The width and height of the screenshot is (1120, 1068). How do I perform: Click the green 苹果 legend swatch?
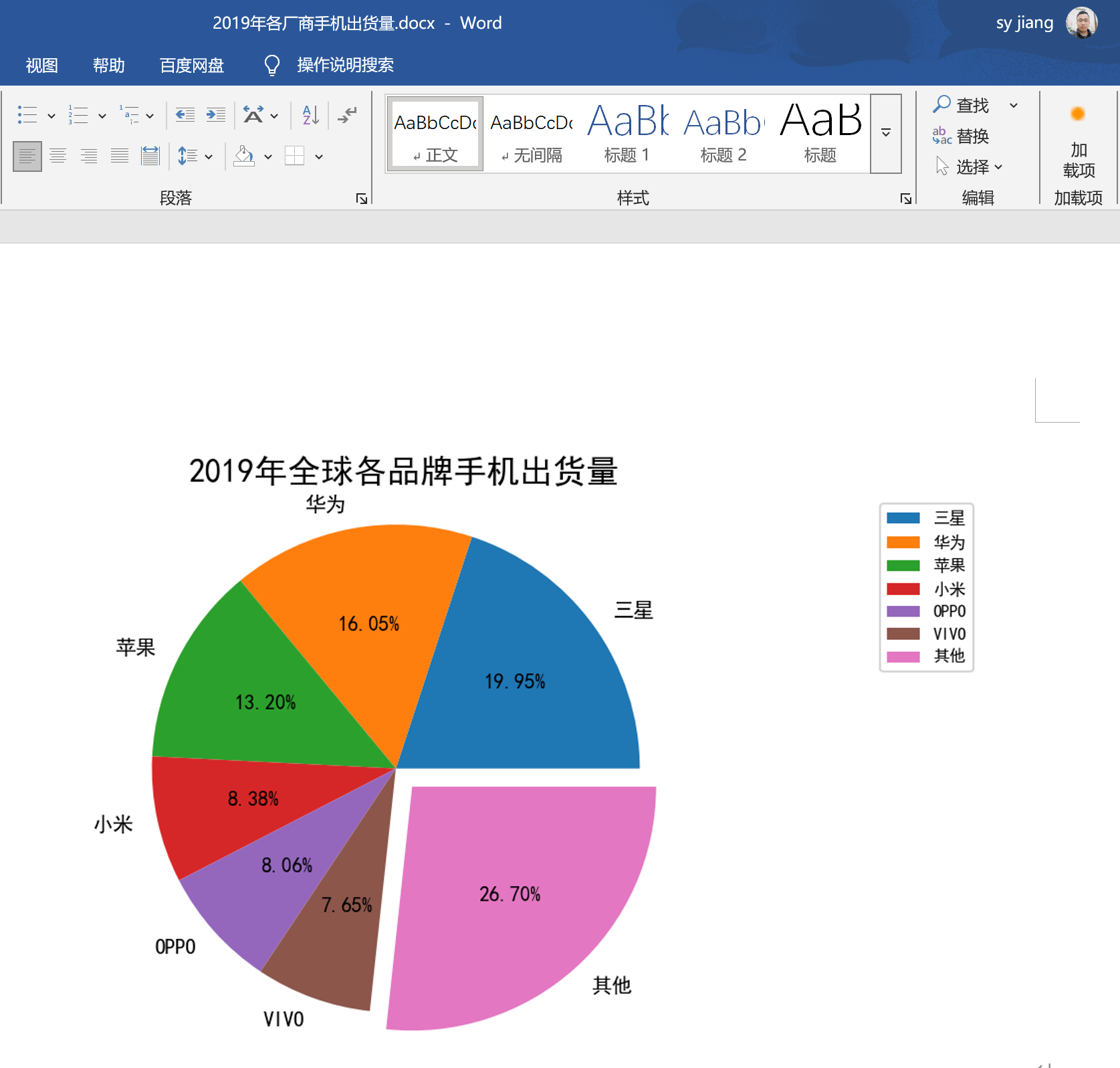tap(903, 565)
